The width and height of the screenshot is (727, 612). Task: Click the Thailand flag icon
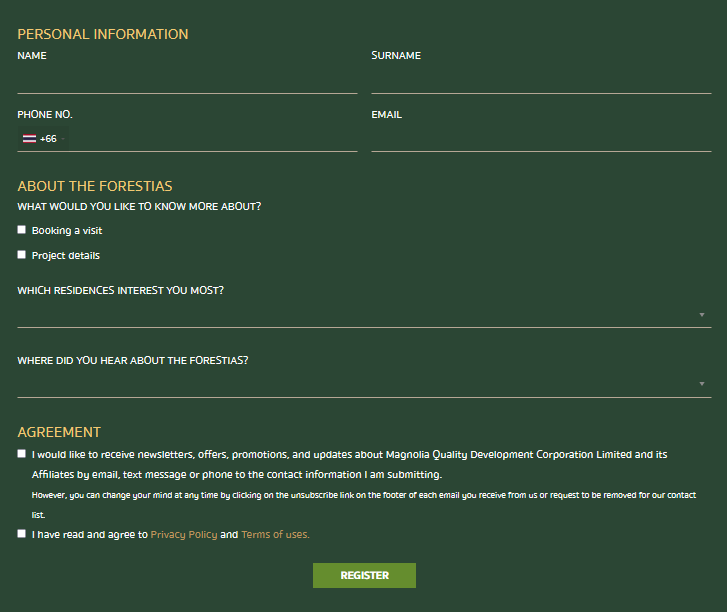pos(29,139)
